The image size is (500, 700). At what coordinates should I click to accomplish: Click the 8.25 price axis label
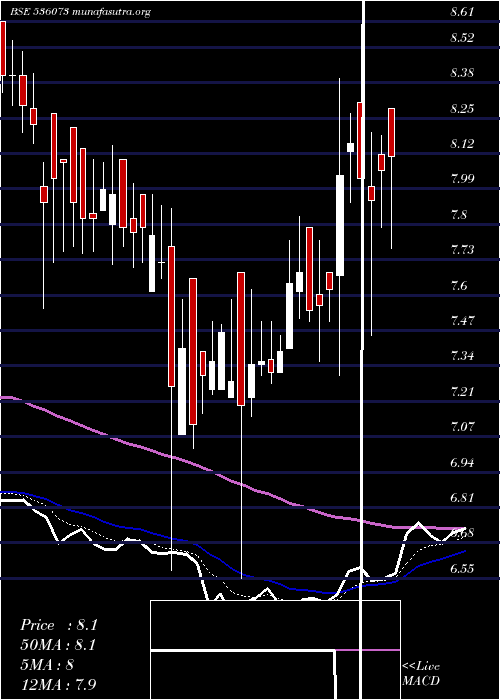[x=462, y=109]
